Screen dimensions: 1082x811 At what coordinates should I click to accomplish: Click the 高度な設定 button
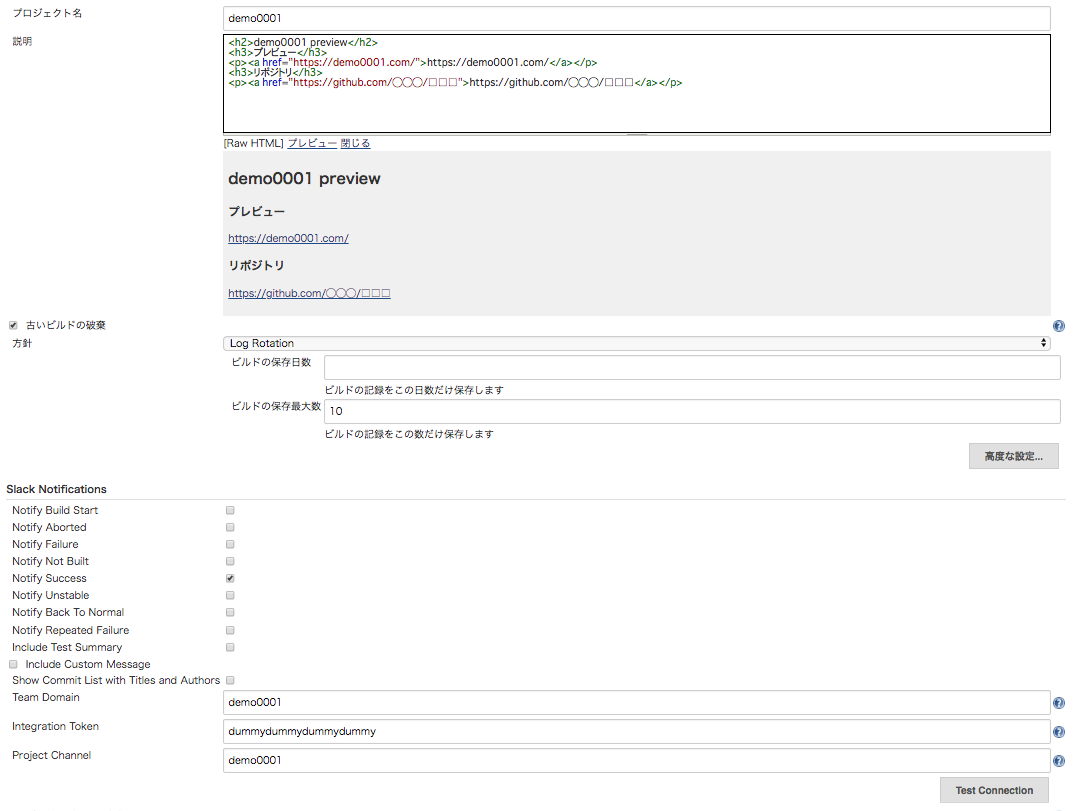click(1013, 456)
